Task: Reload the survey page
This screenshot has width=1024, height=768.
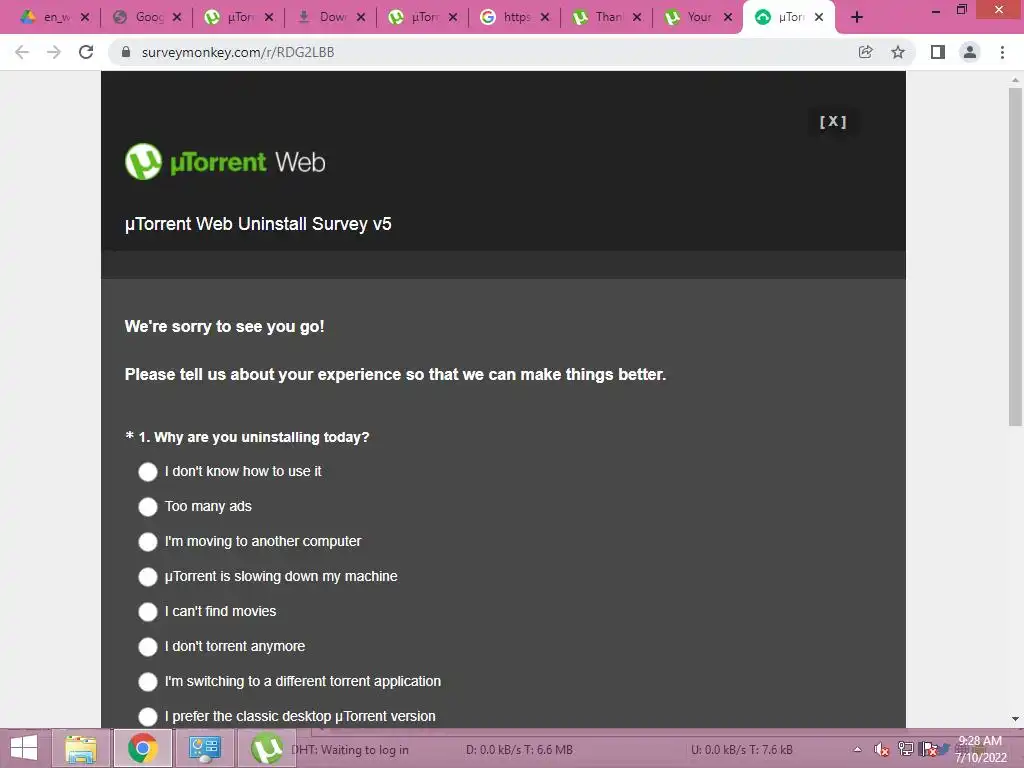Action: point(86,52)
